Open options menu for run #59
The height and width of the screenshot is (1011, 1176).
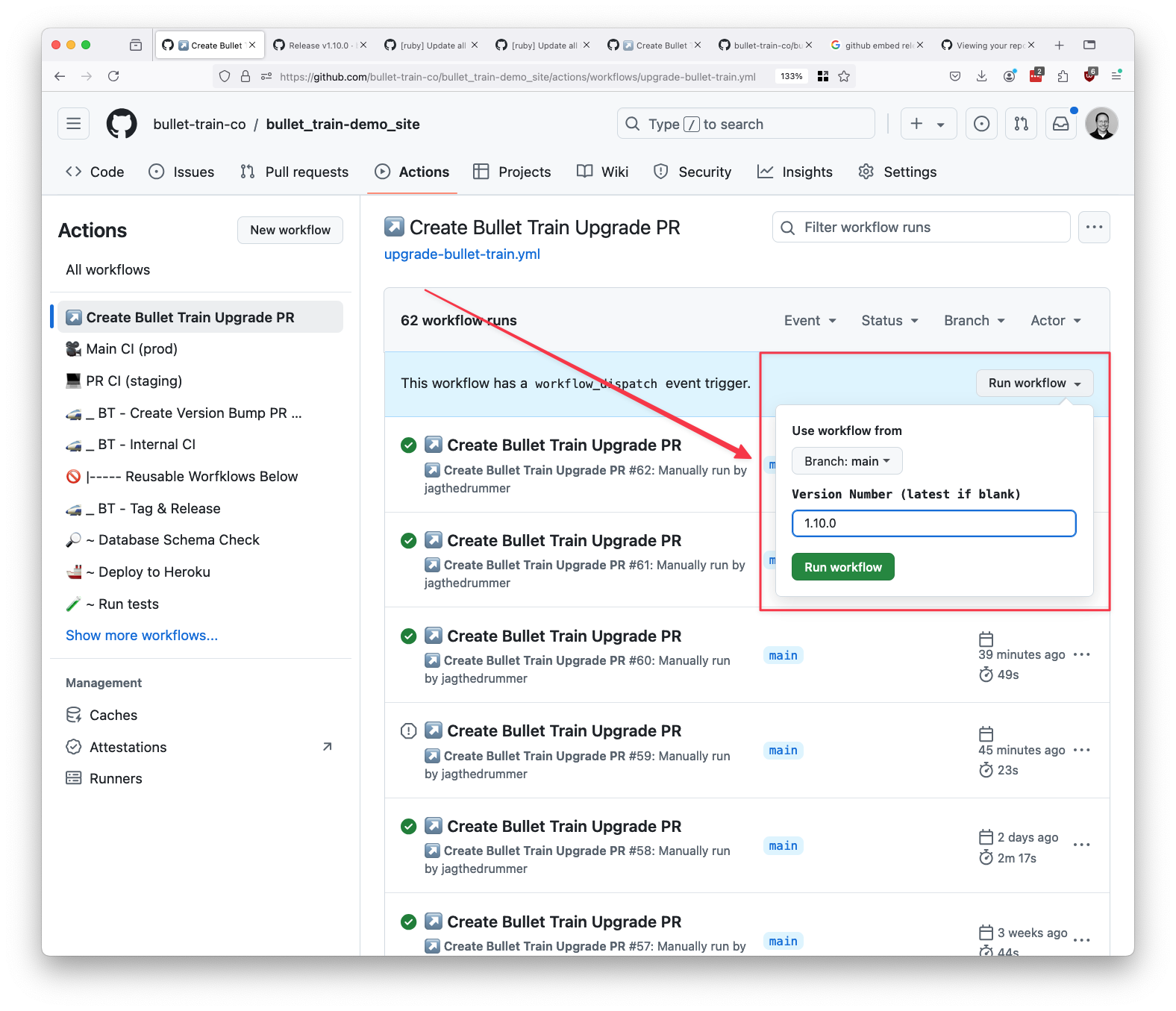[1082, 750]
